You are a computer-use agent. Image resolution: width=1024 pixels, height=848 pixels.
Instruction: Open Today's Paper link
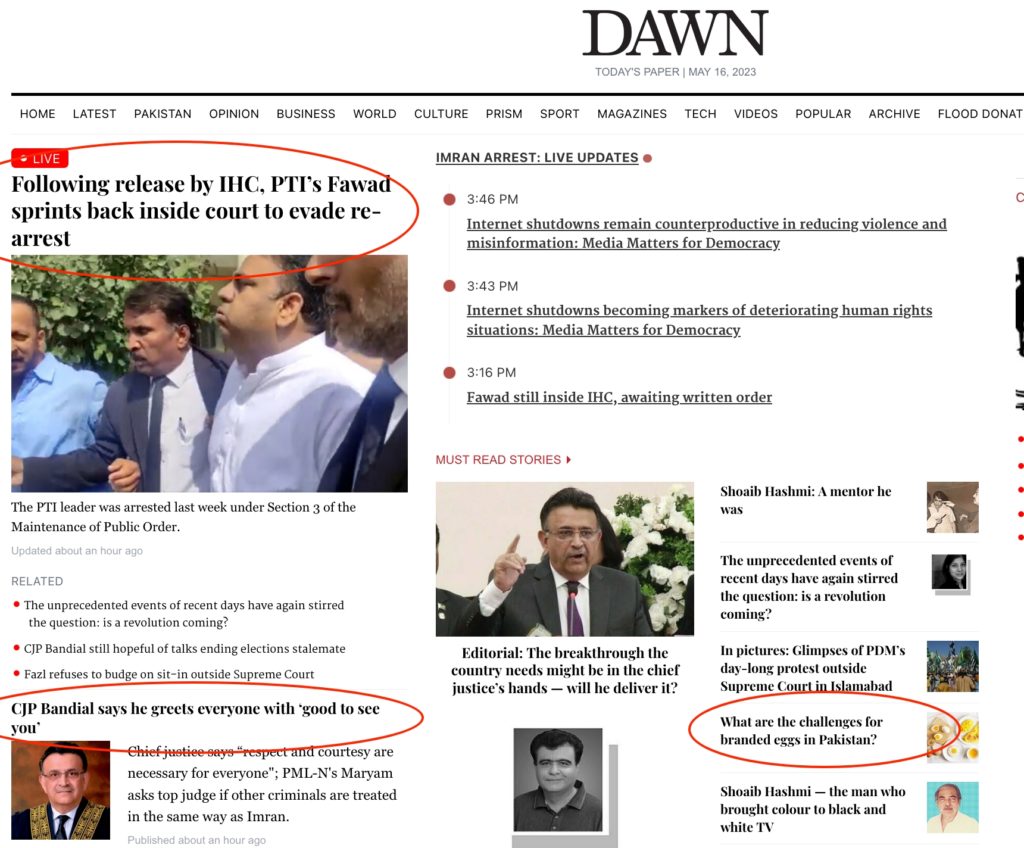(x=637, y=72)
